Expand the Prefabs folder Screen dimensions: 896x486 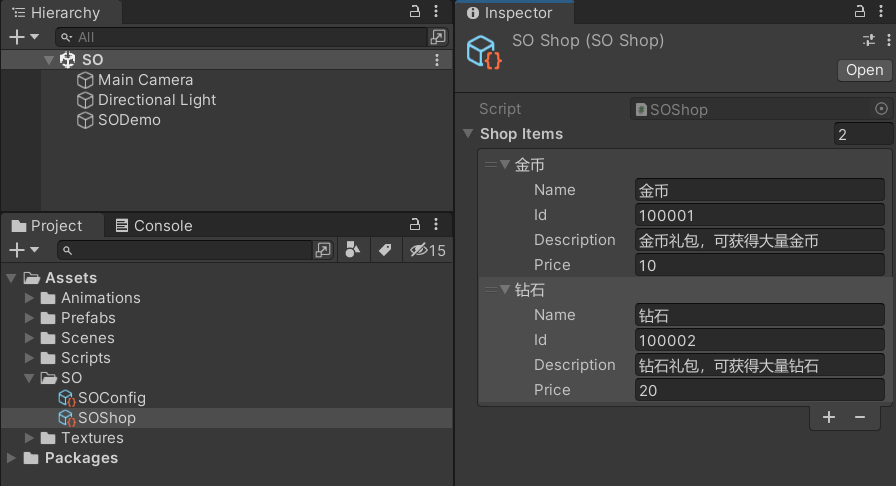click(x=29, y=318)
